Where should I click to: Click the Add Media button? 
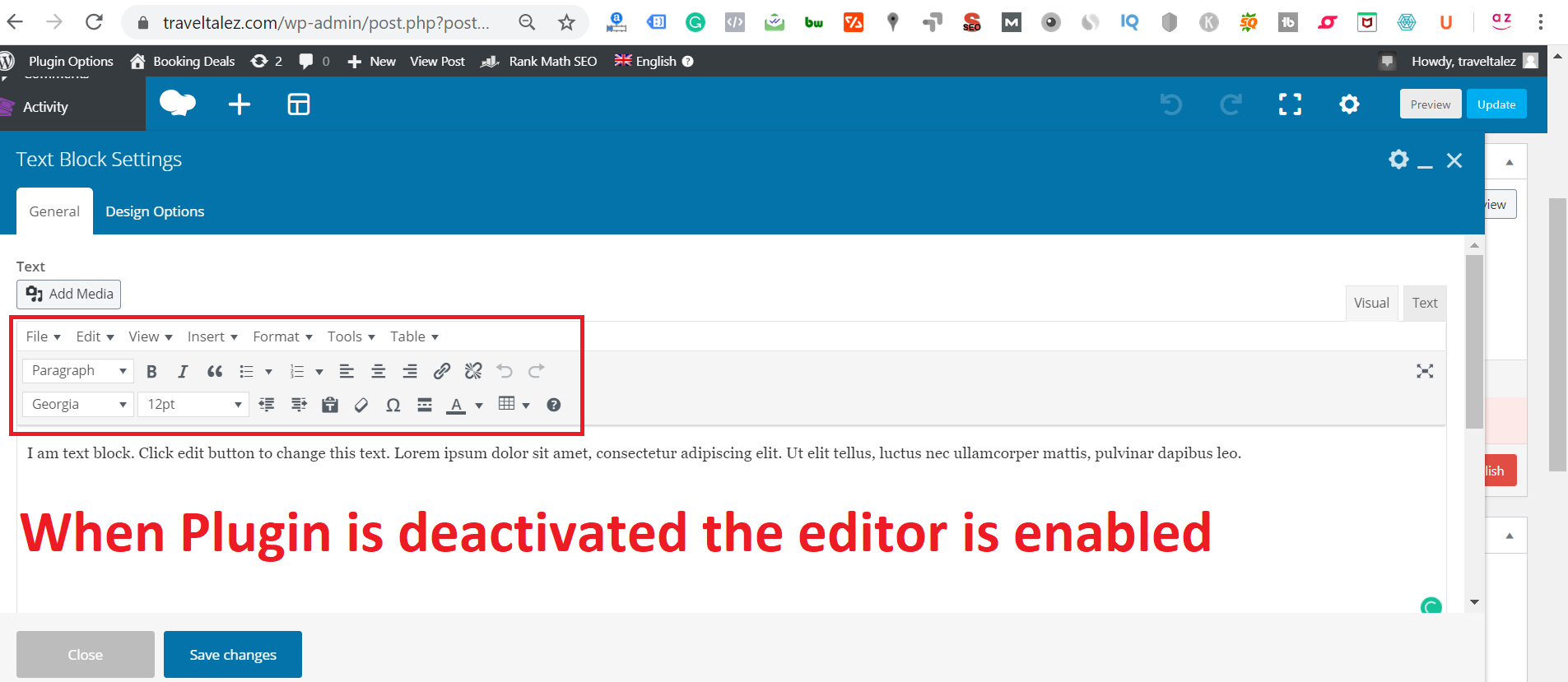pos(69,295)
